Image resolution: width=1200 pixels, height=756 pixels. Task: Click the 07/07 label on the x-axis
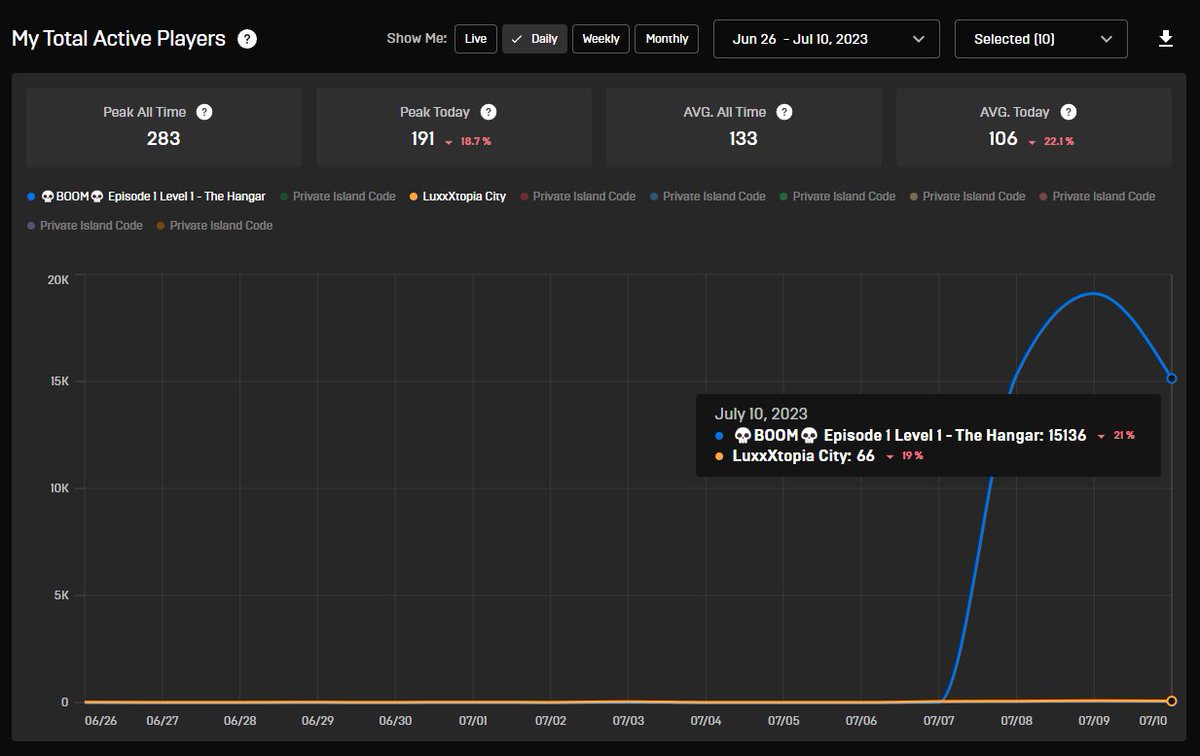click(939, 721)
